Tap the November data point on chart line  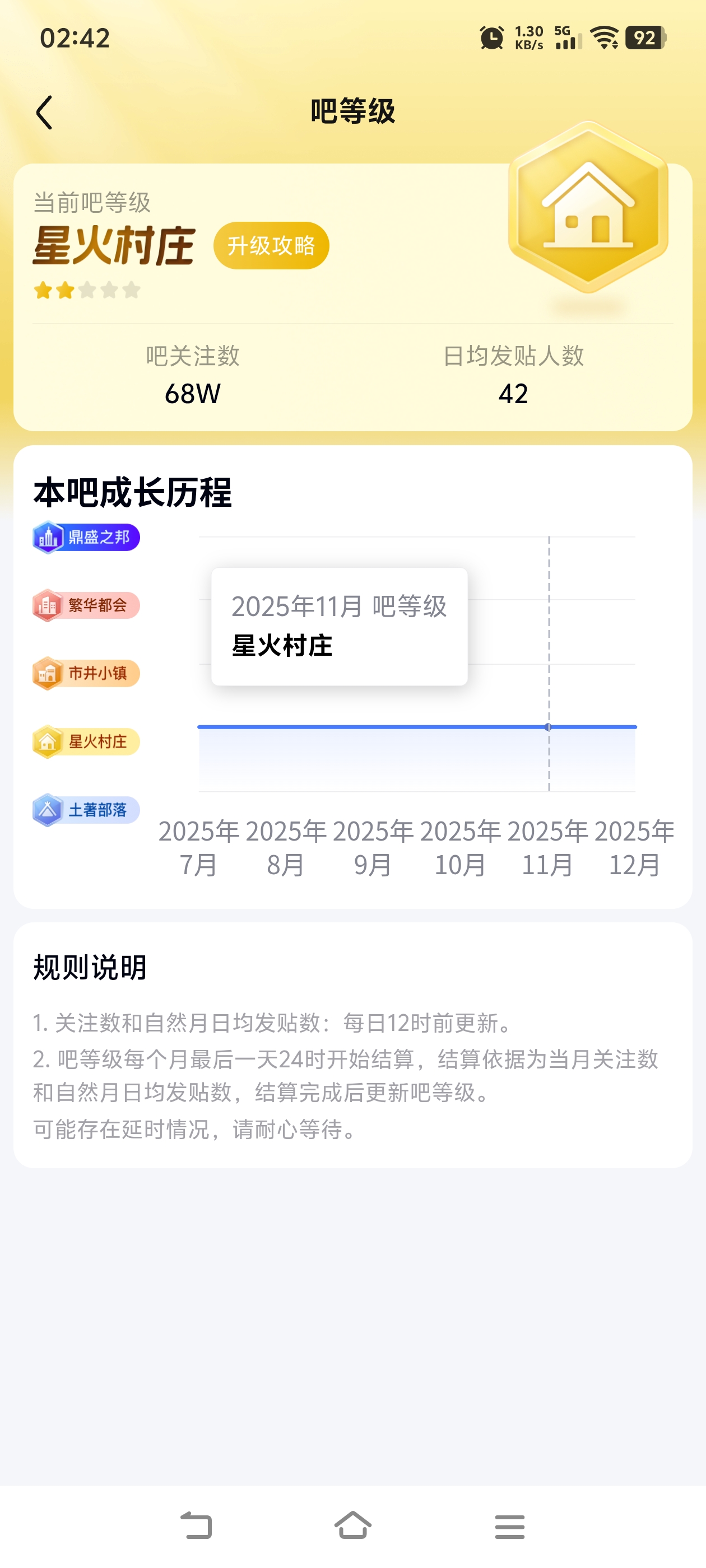(548, 727)
